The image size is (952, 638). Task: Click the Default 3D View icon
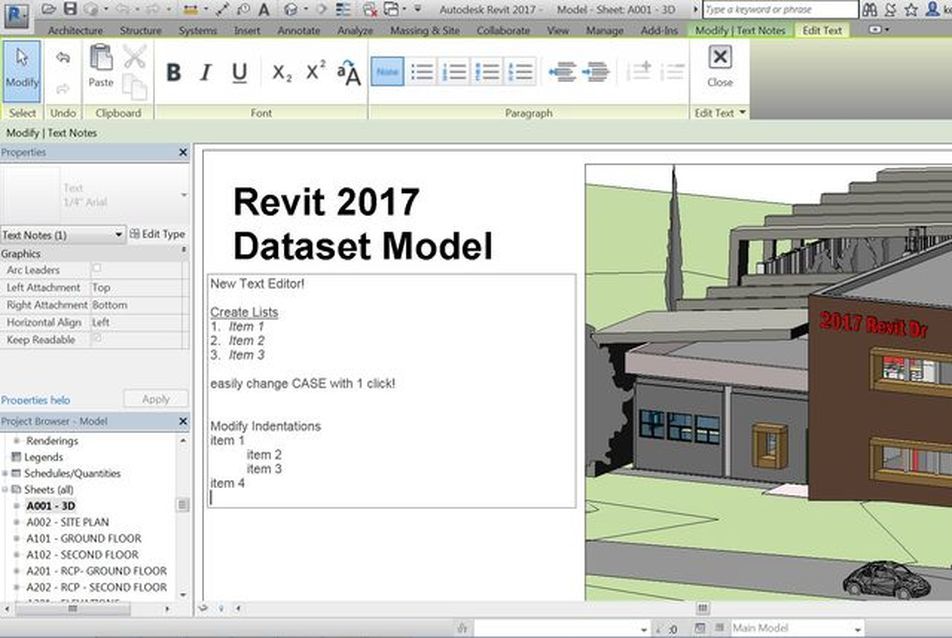[x=291, y=9]
